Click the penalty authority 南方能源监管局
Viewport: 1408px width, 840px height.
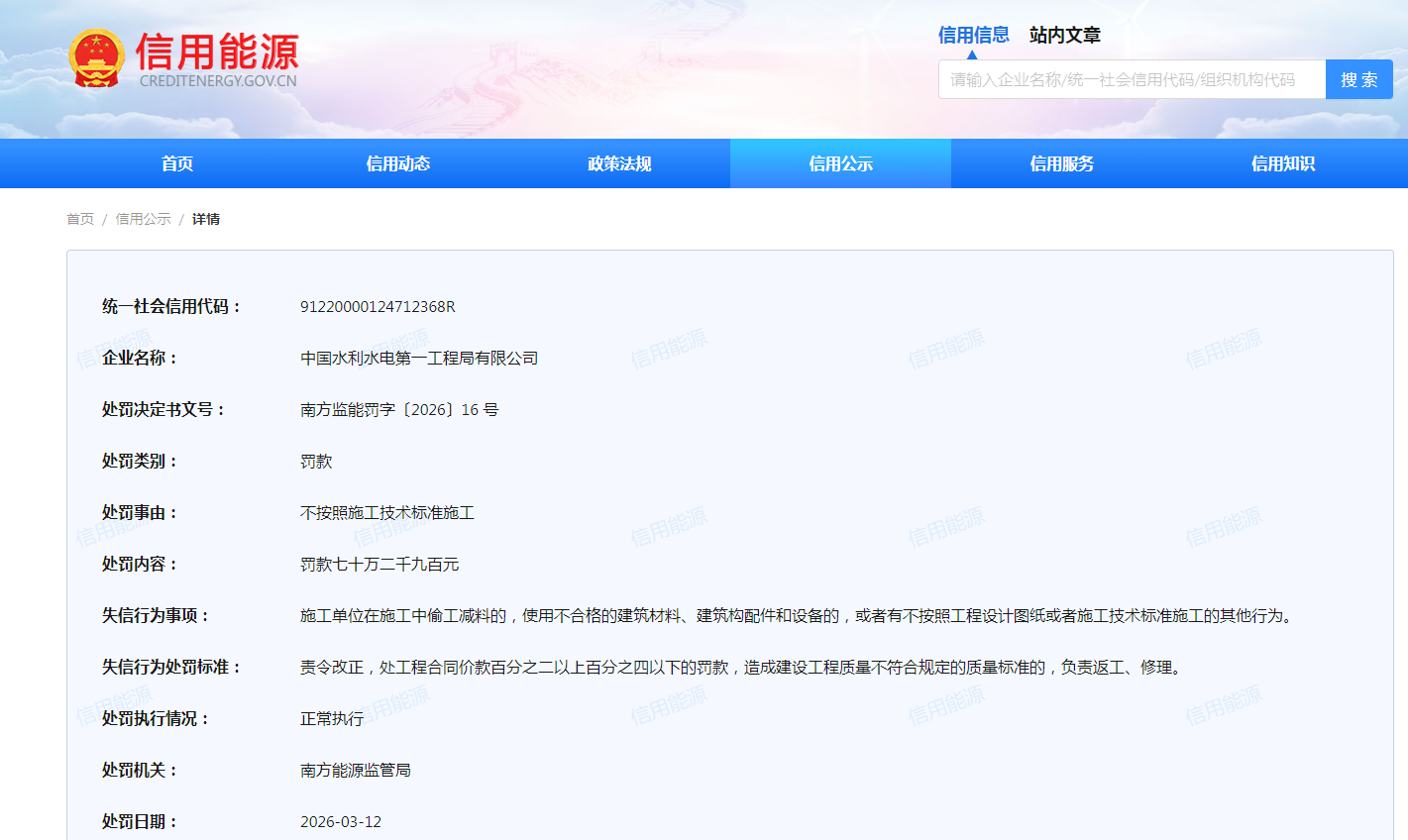pos(356,771)
